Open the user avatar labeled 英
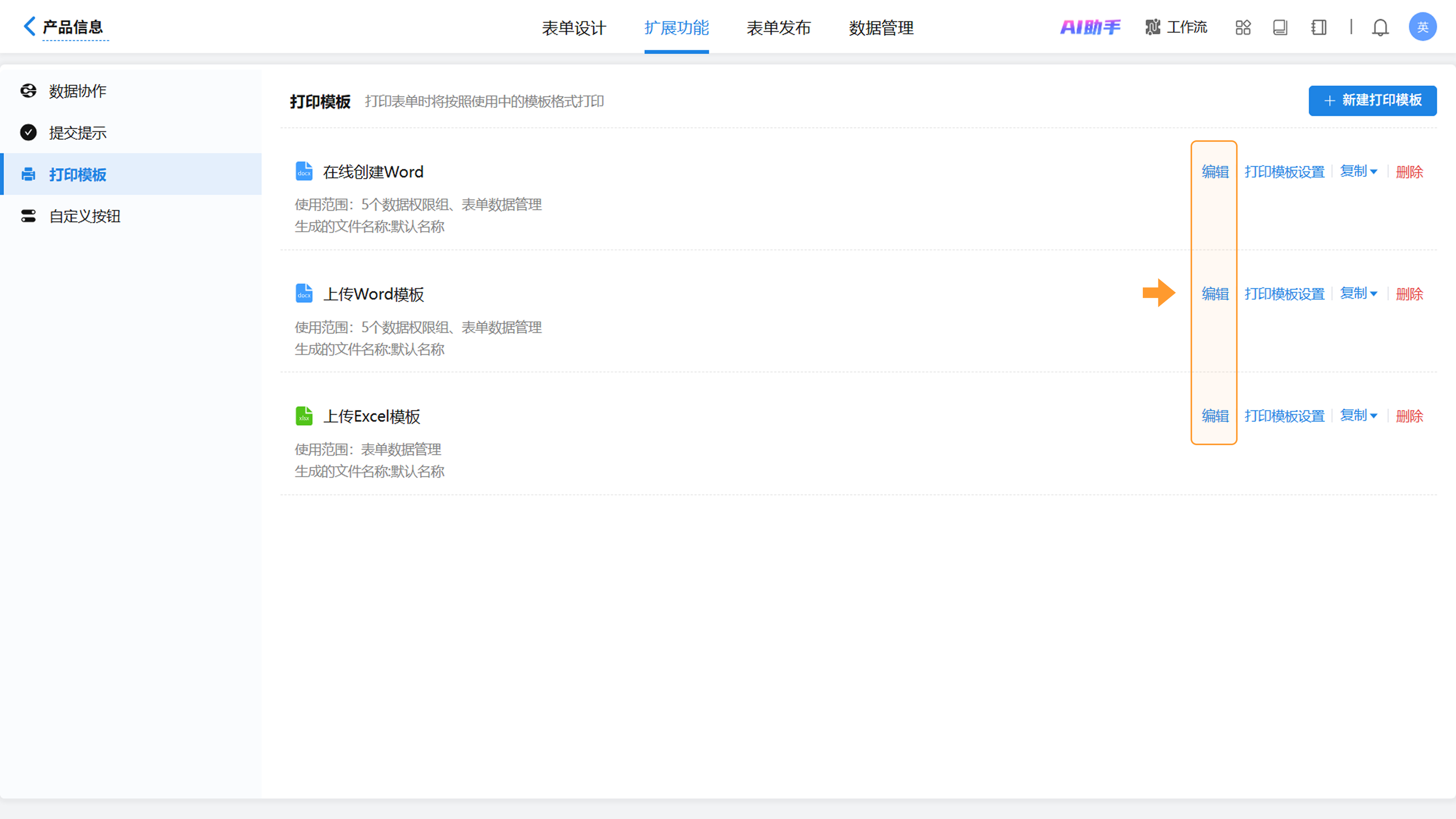 point(1422,27)
